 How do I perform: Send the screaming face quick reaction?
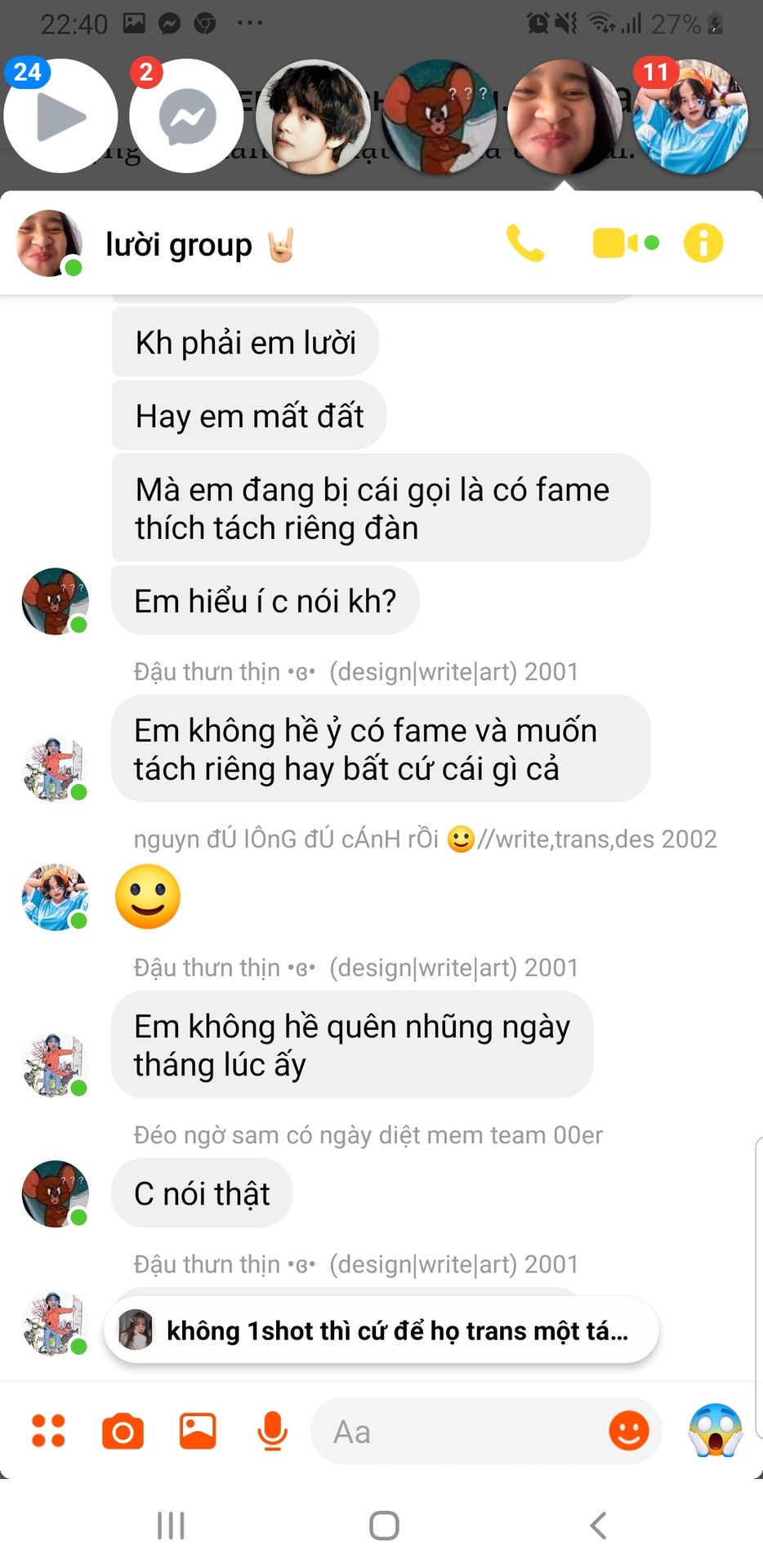(x=716, y=1430)
